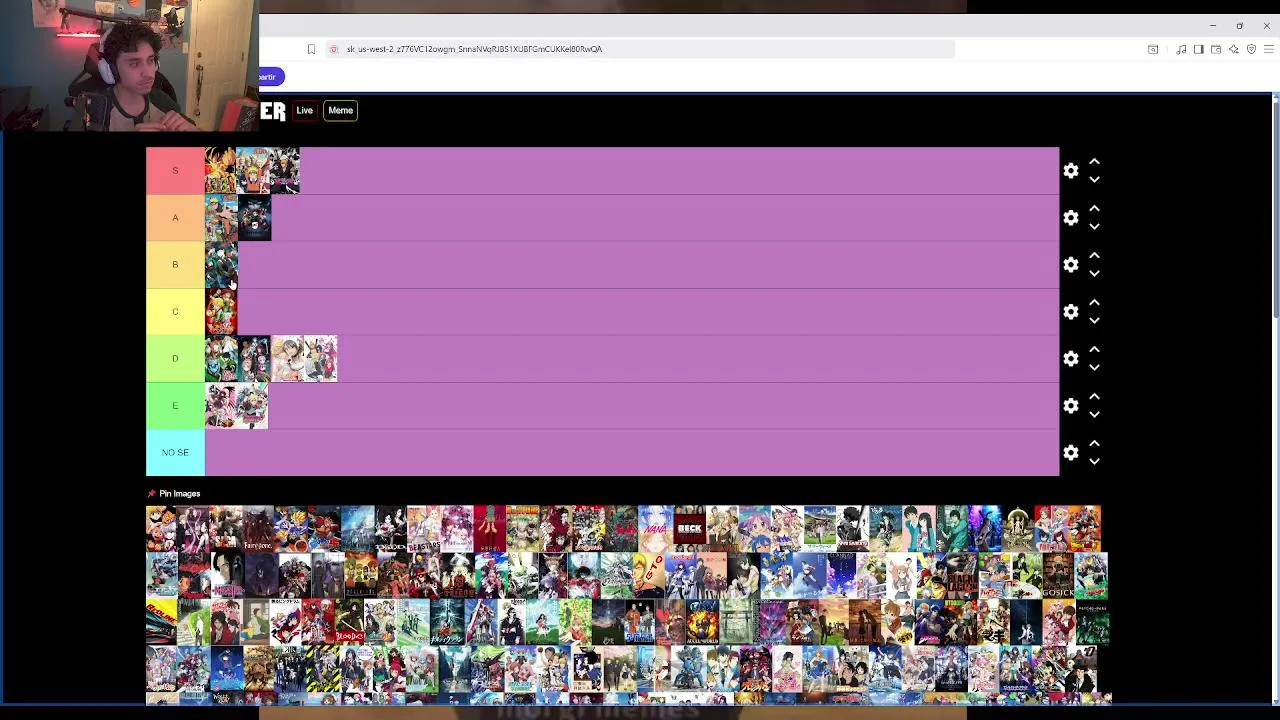The image size is (1280, 720).
Task: Select the Redline cover thumbnail
Action: pos(162,621)
